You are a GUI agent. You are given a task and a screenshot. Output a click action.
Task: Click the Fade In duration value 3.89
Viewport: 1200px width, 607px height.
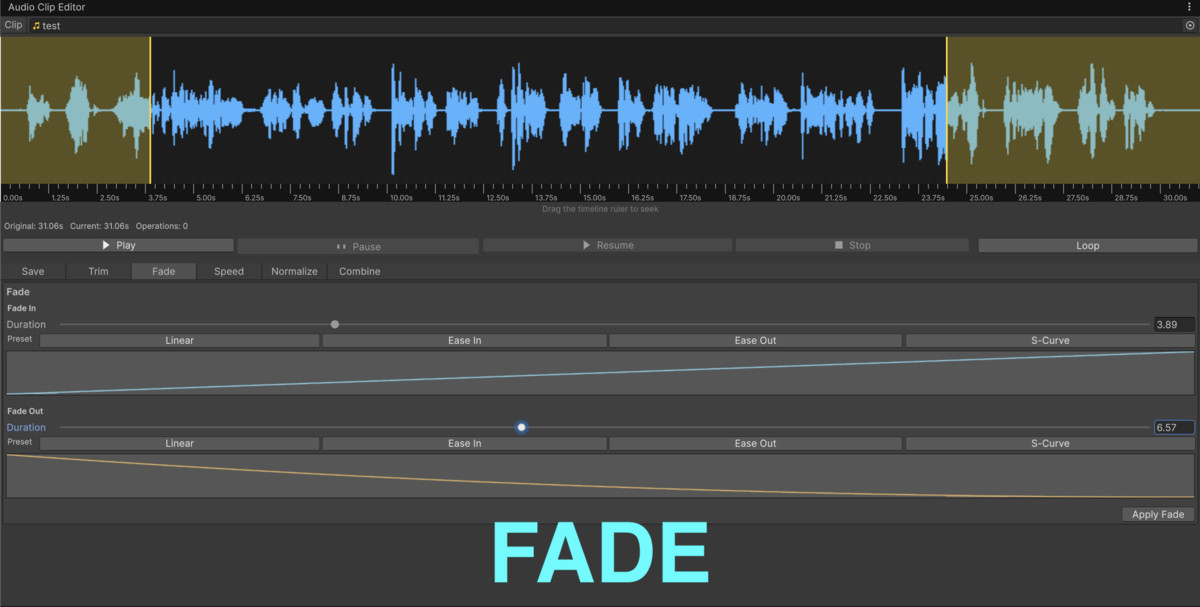pos(1173,324)
